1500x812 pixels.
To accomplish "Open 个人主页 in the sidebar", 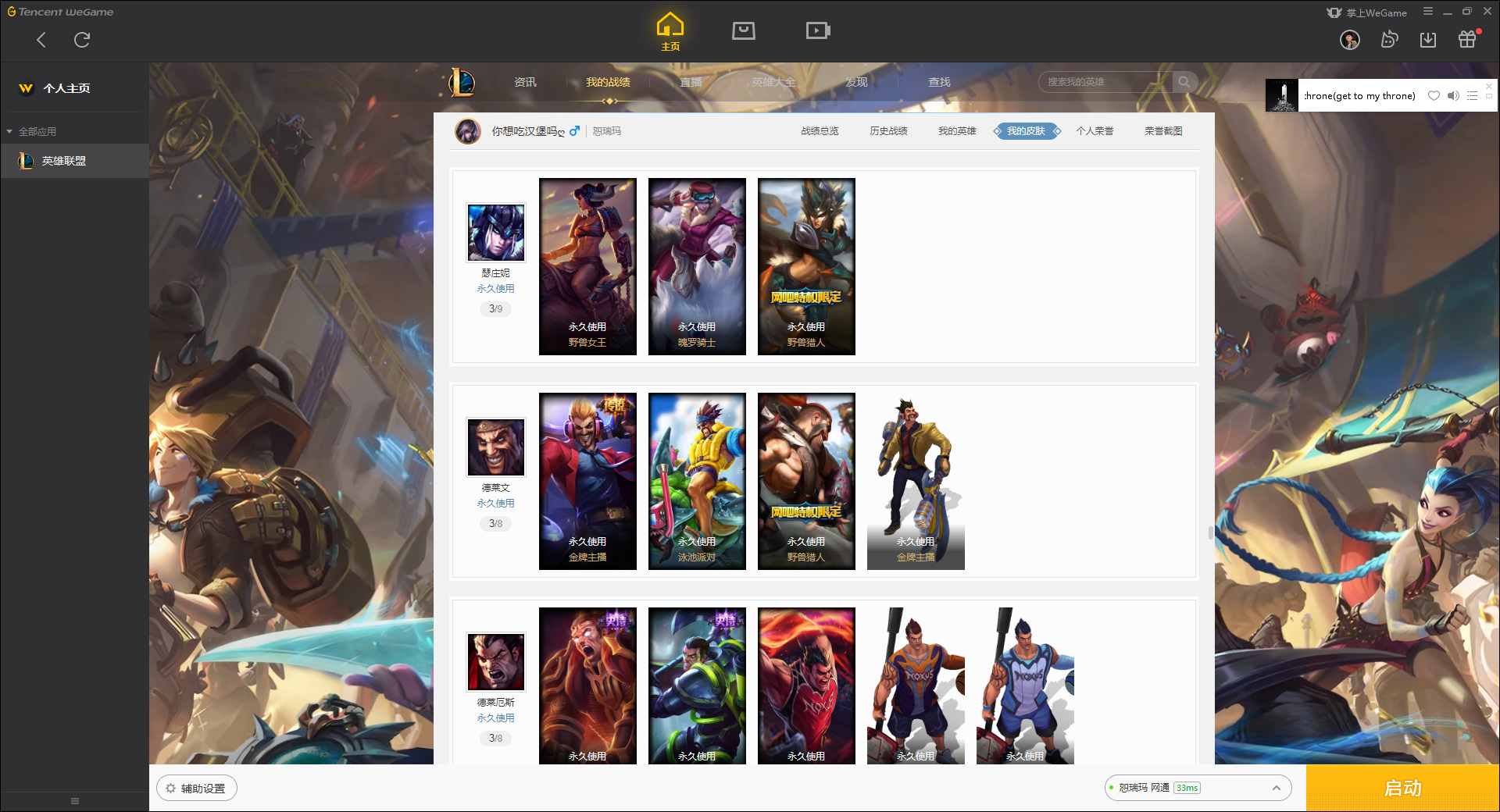I will (66, 88).
